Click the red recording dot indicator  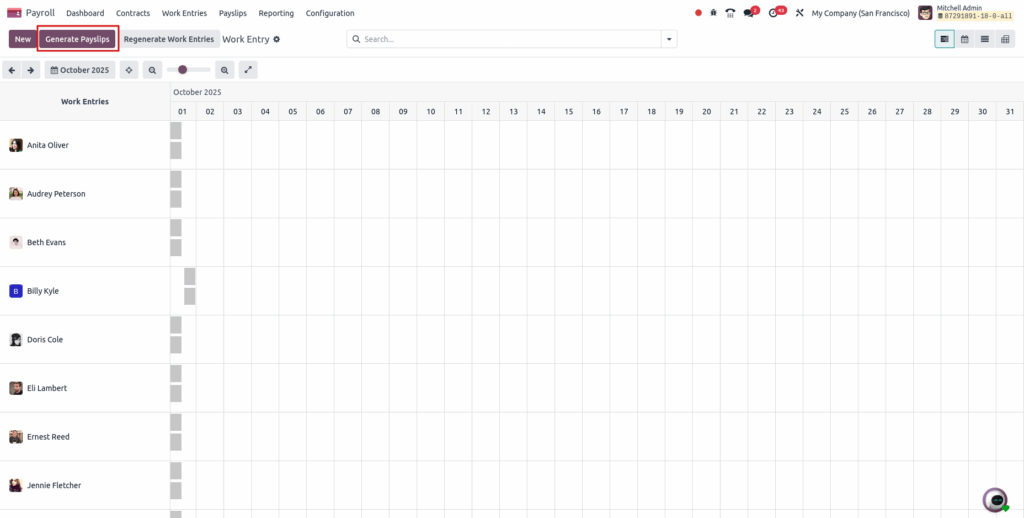(x=698, y=13)
